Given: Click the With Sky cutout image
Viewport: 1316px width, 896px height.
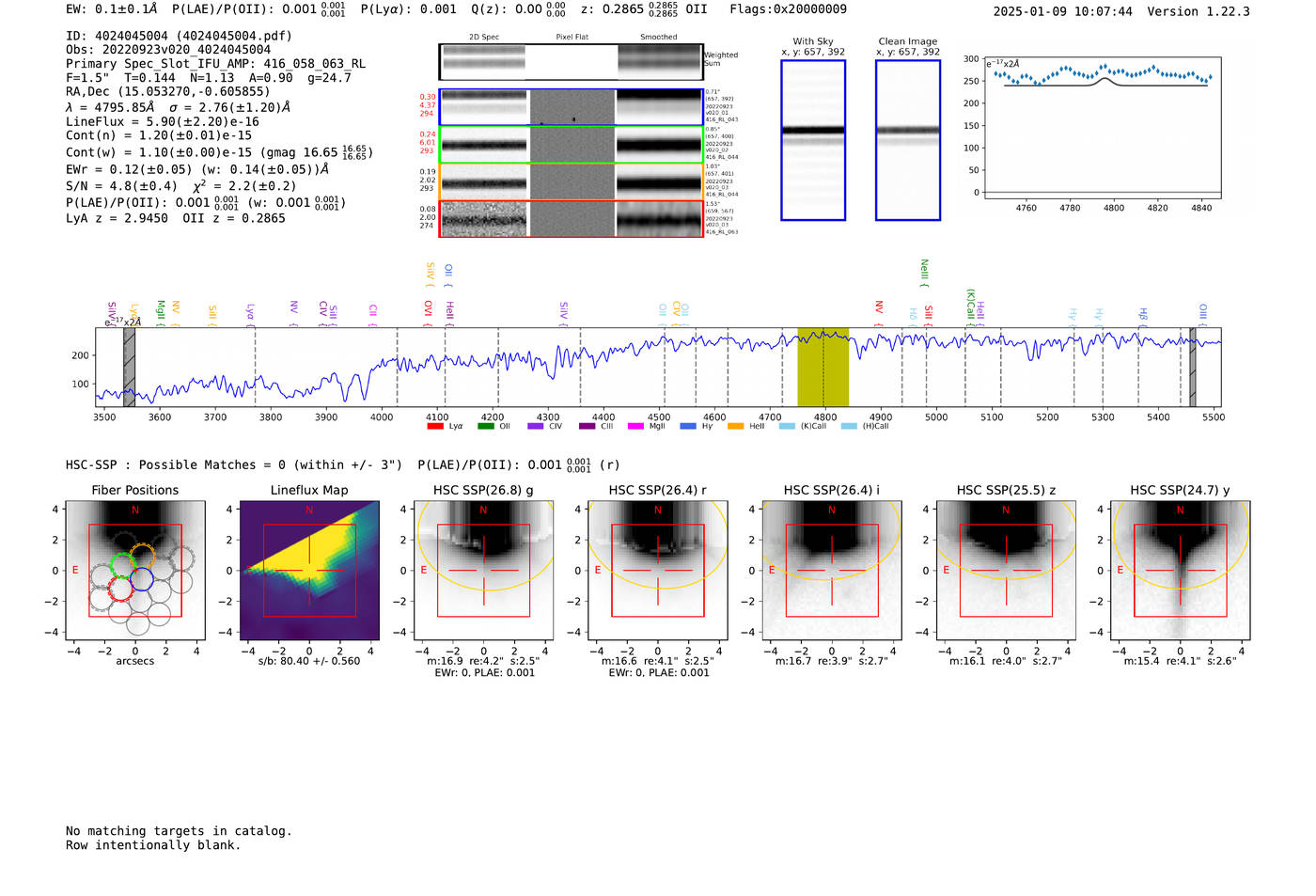Looking at the screenshot, I should (813, 140).
